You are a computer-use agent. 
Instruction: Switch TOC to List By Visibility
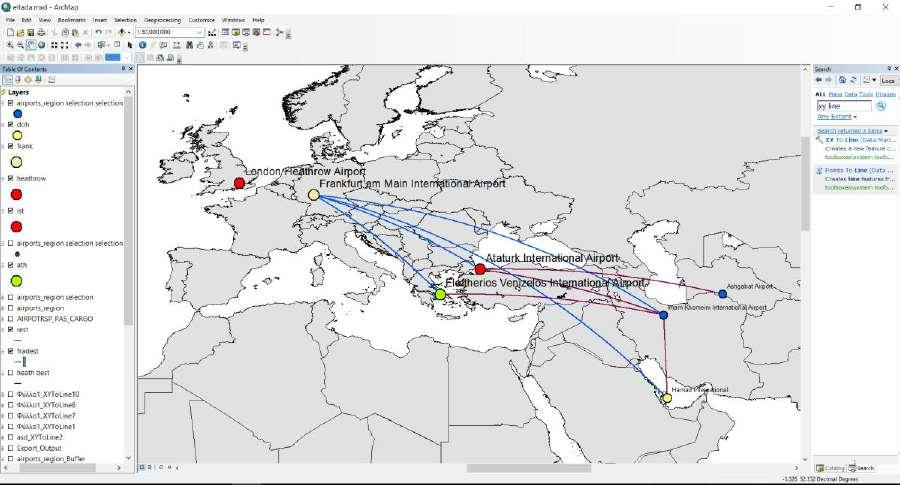[x=28, y=80]
